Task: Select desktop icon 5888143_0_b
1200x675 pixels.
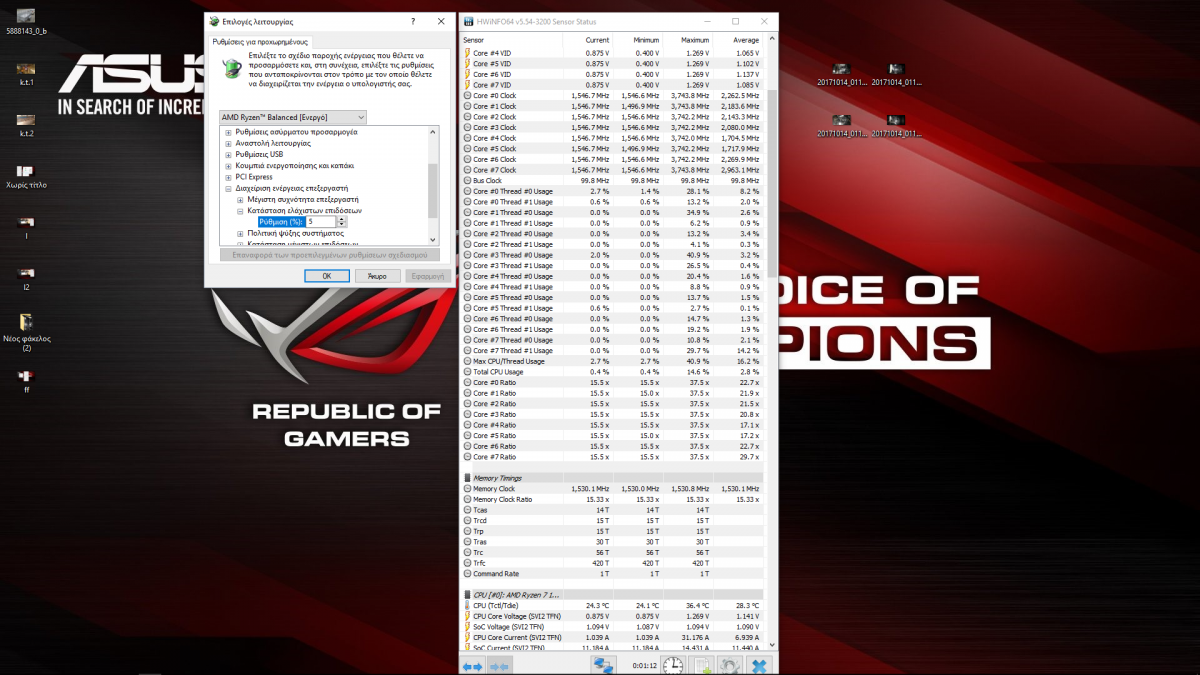Action: pos(27,22)
